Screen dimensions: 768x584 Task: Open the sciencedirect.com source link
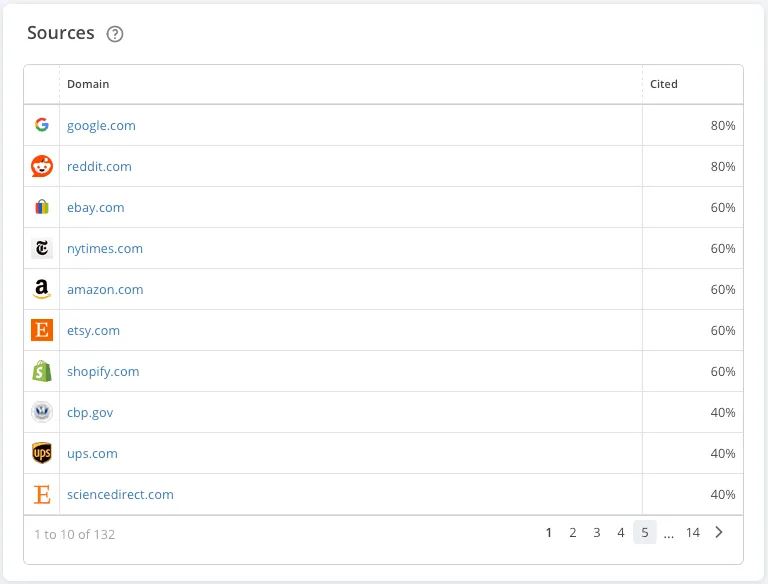click(120, 495)
